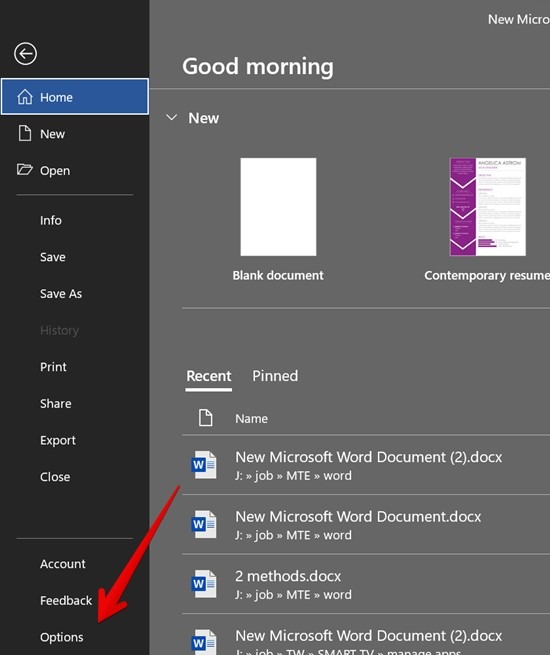Click Word icon beside New Microsoft Word Document.docx

(x=204, y=524)
